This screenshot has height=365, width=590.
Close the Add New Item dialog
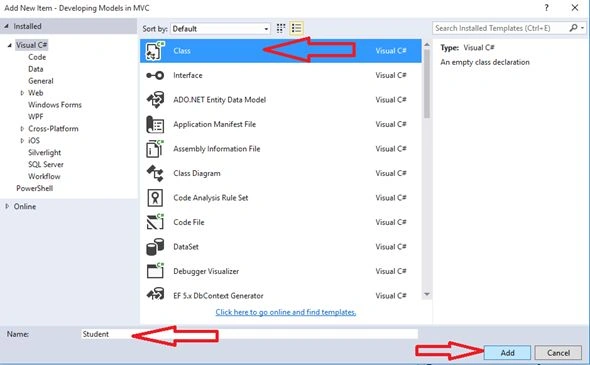click(575, 8)
